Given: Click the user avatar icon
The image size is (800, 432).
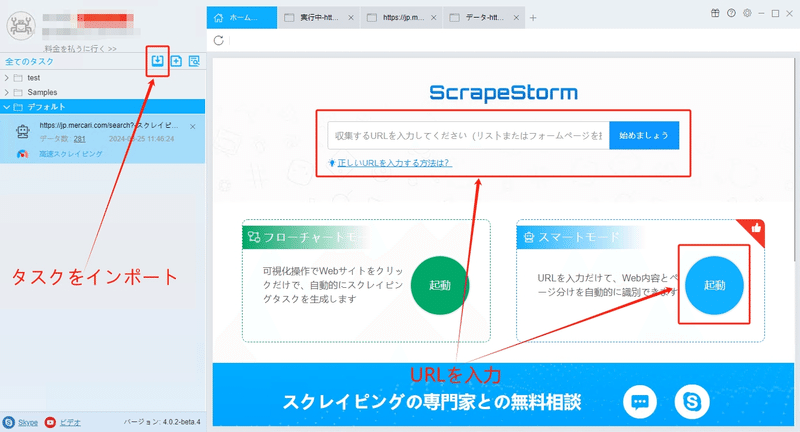Looking at the screenshot, I should 21,26.
